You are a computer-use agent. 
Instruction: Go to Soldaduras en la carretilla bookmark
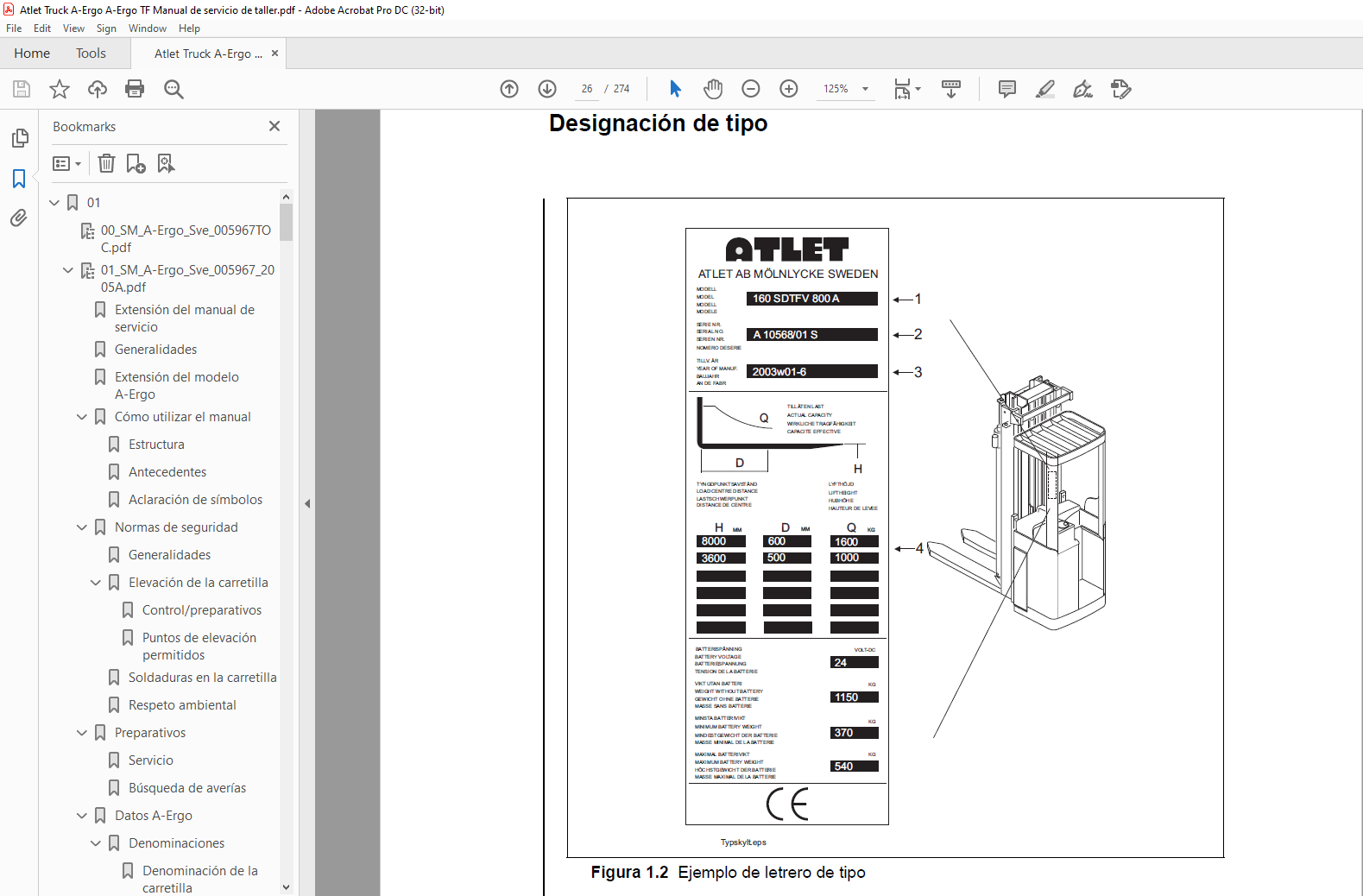pyautogui.click(x=203, y=678)
